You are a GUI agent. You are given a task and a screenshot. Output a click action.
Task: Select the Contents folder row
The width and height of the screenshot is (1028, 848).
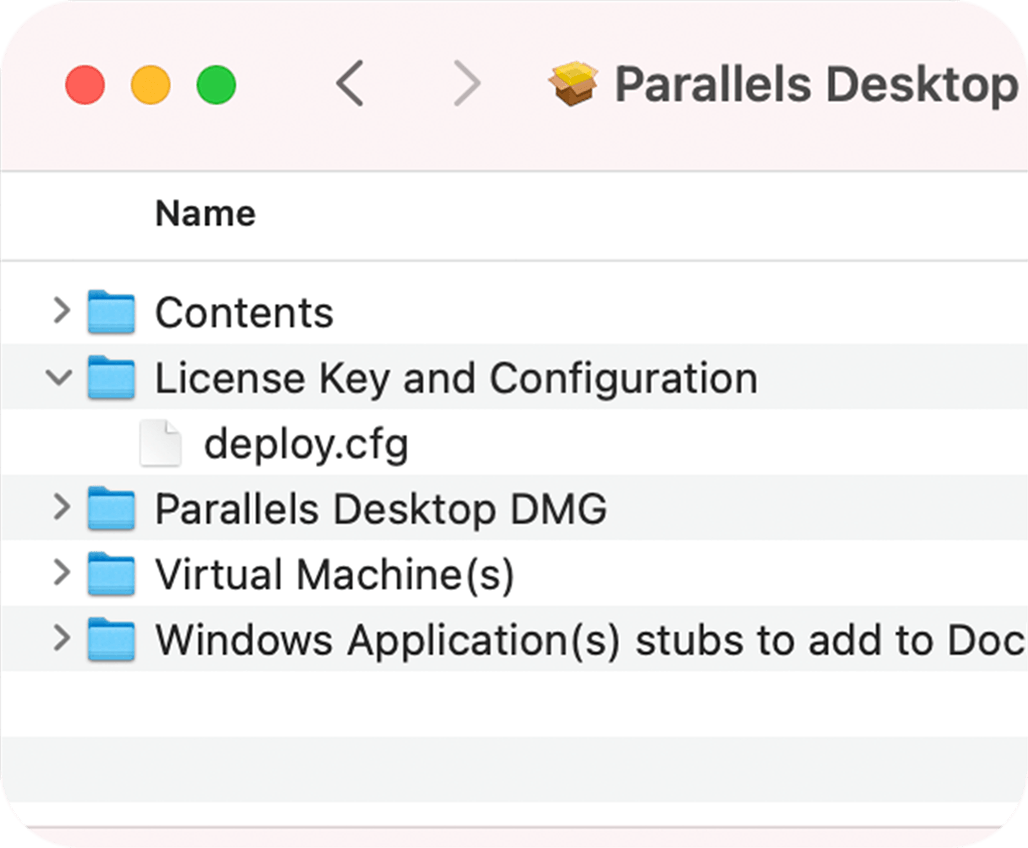pyautogui.click(x=243, y=312)
